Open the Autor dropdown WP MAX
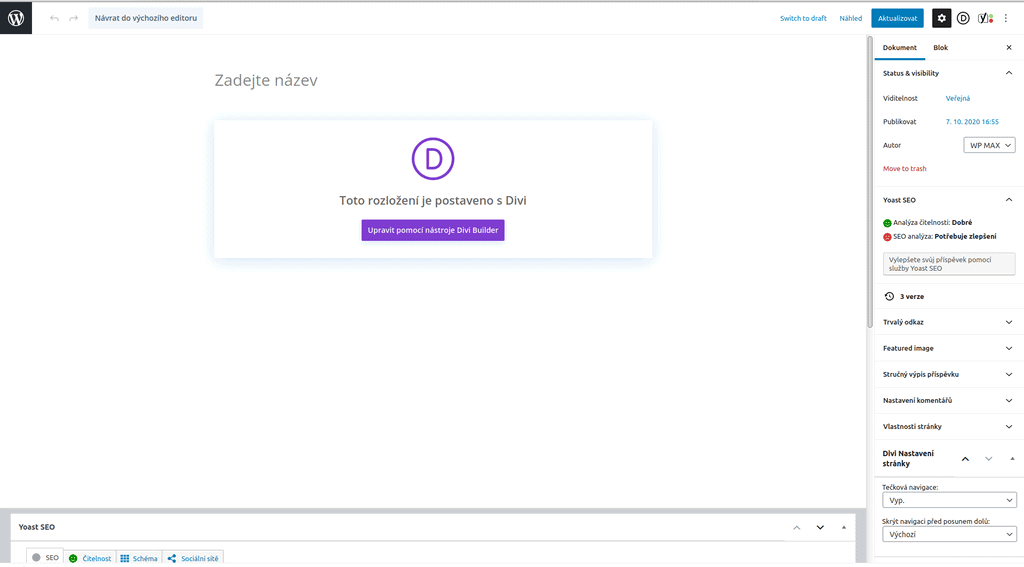Viewport: 1024px width, 567px height. 989,145
